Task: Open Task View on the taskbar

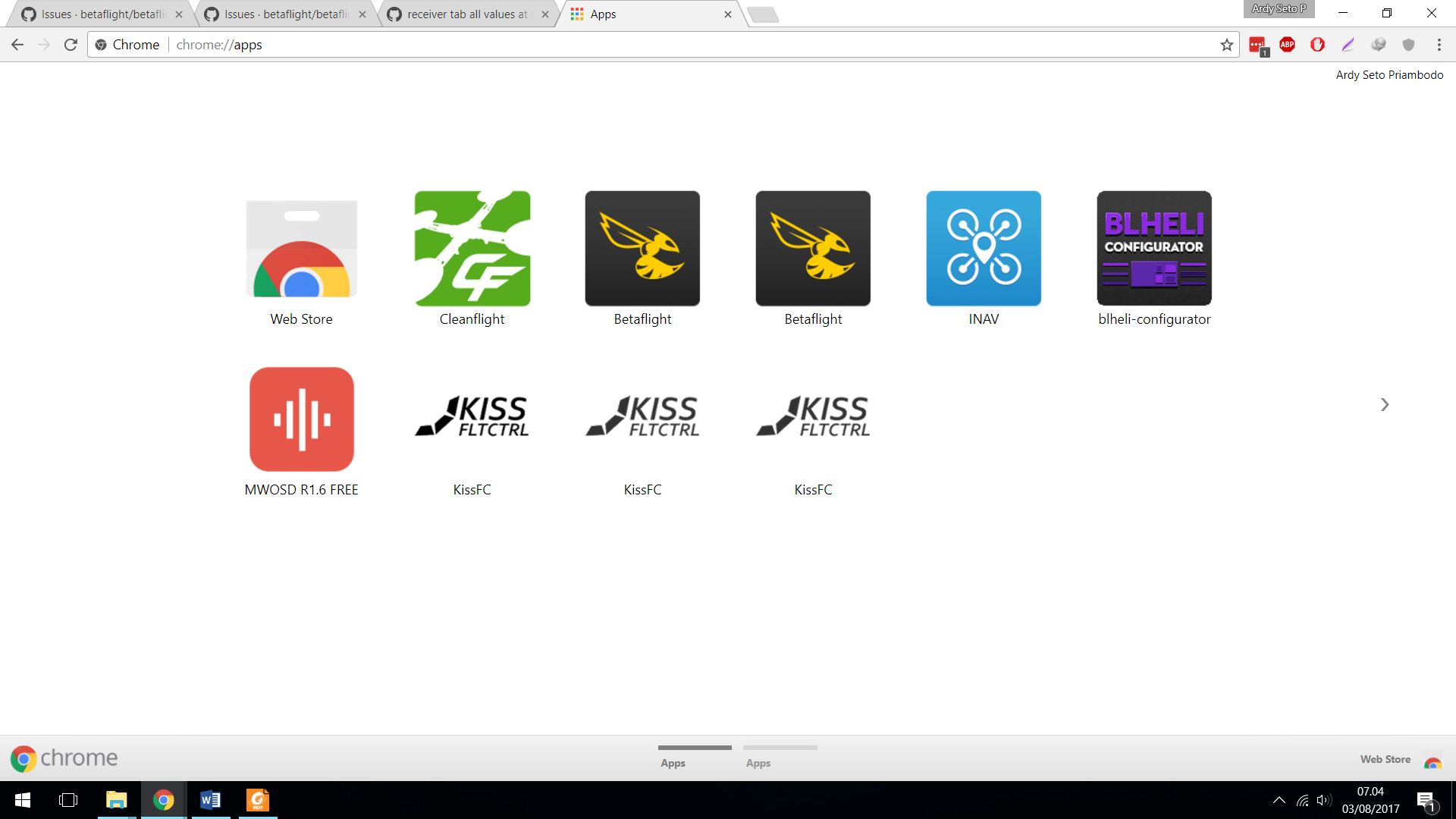Action: (68, 800)
